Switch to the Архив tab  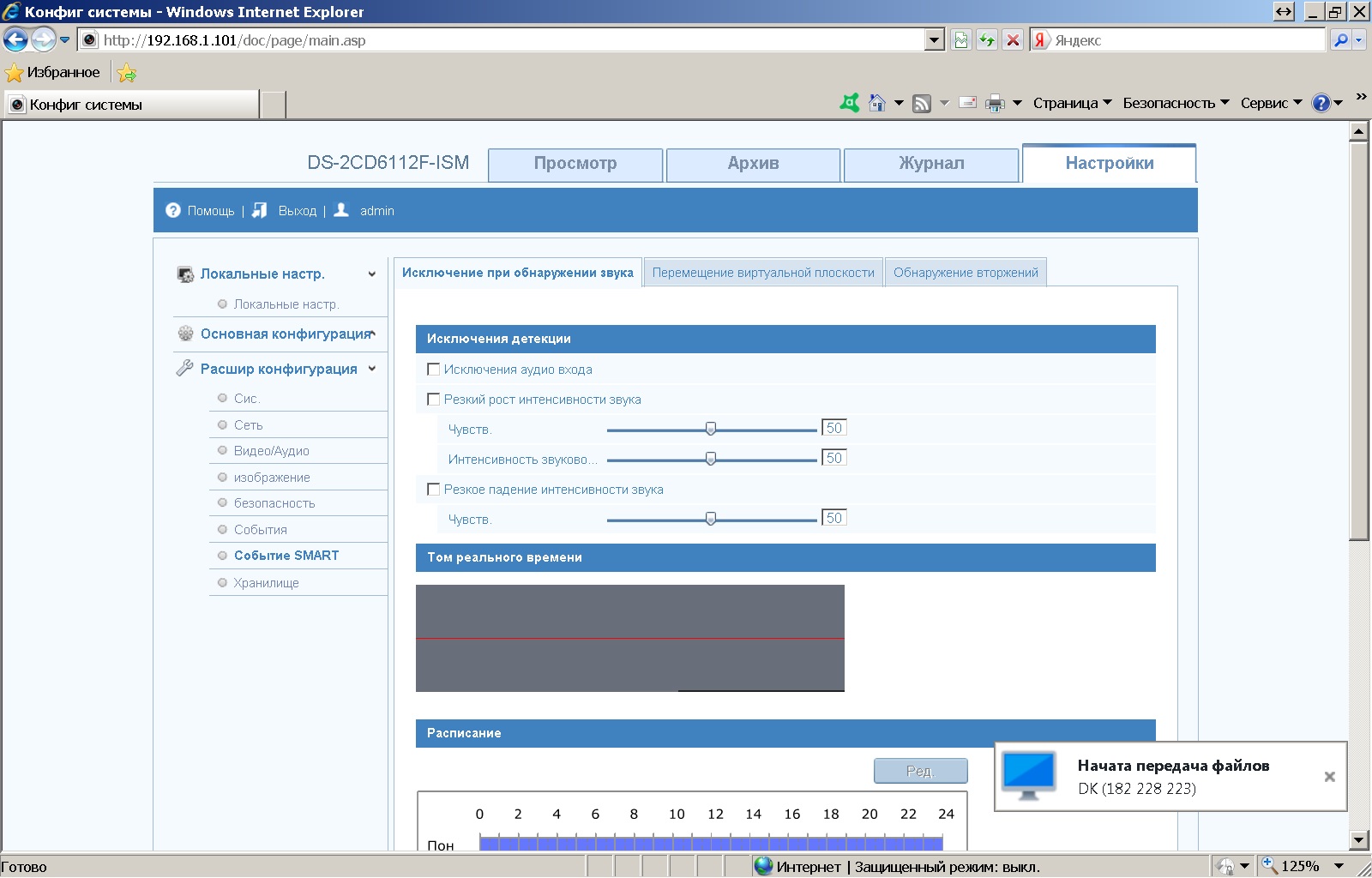pyautogui.click(x=753, y=164)
